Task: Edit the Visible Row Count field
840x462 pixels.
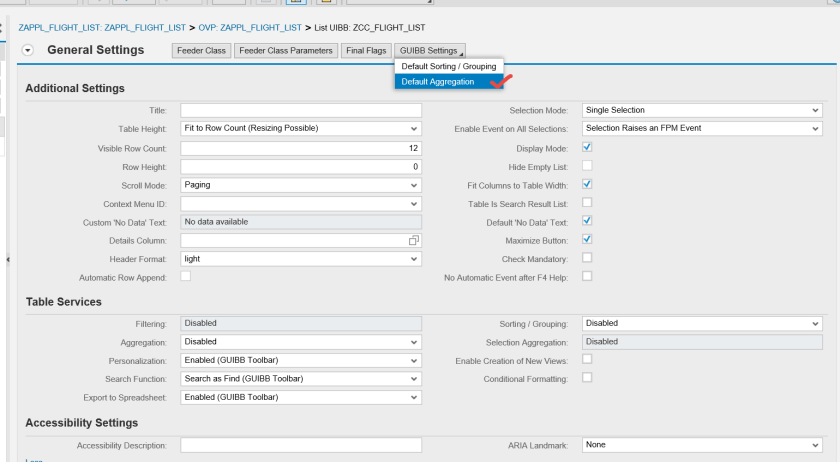Action: 301,148
